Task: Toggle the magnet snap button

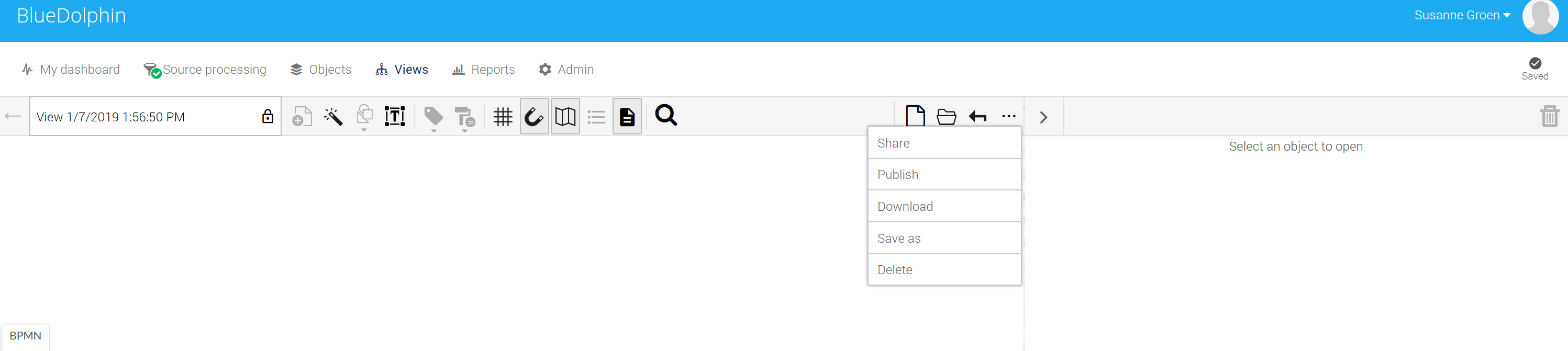Action: [x=534, y=116]
